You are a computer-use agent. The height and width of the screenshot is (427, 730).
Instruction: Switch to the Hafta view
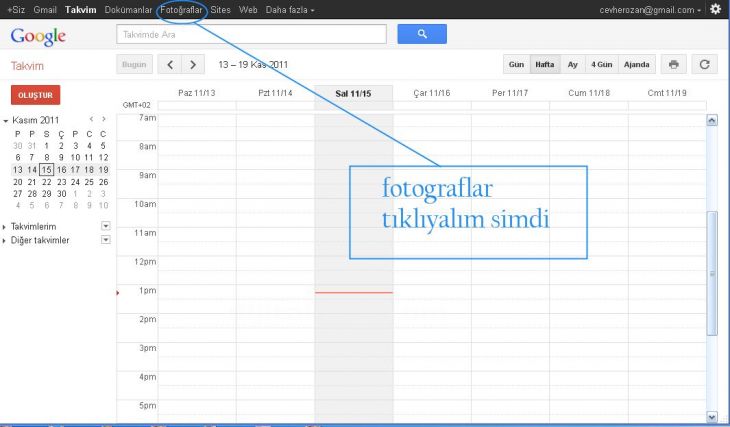545,64
